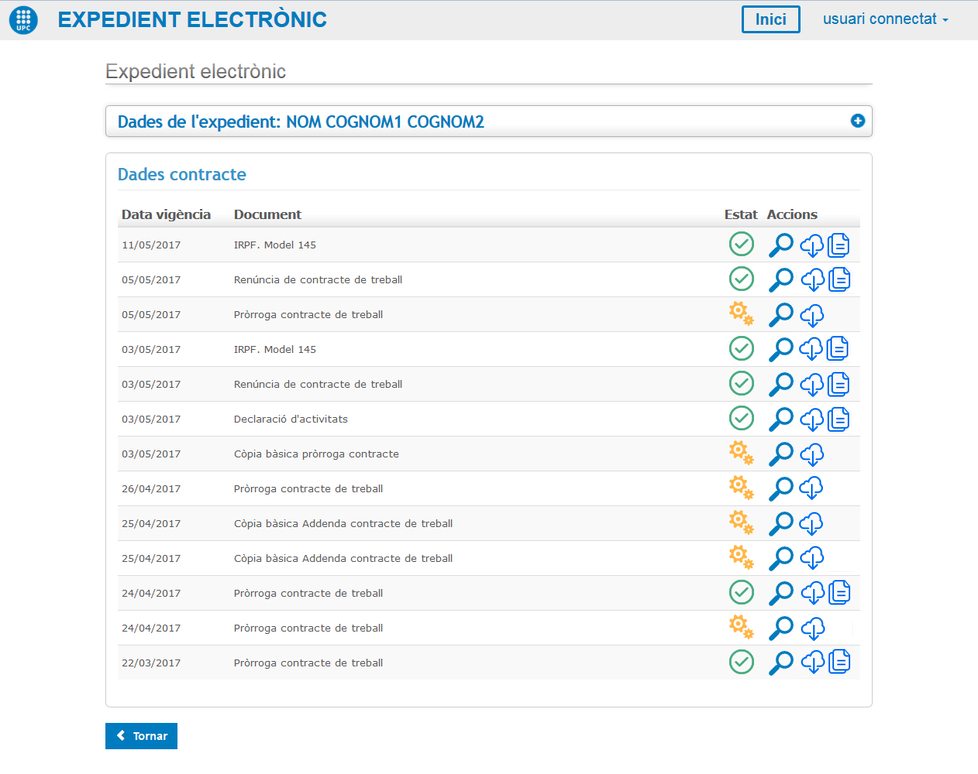Download the 11/05/2017 IRPF Model 145 file
Viewport: 978px width, 774px height.
point(812,245)
